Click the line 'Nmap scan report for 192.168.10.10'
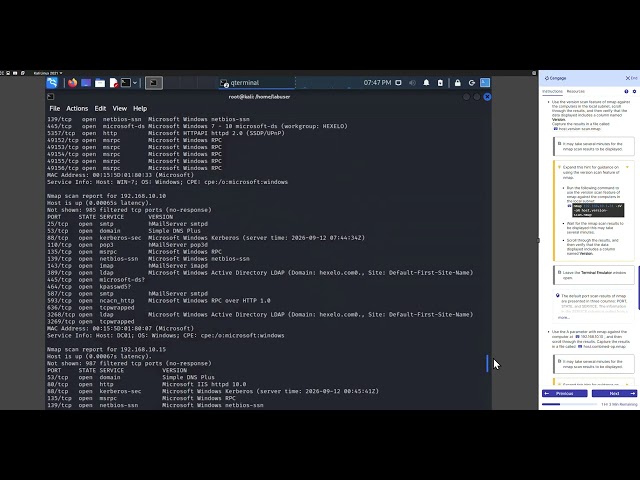 click(107, 196)
